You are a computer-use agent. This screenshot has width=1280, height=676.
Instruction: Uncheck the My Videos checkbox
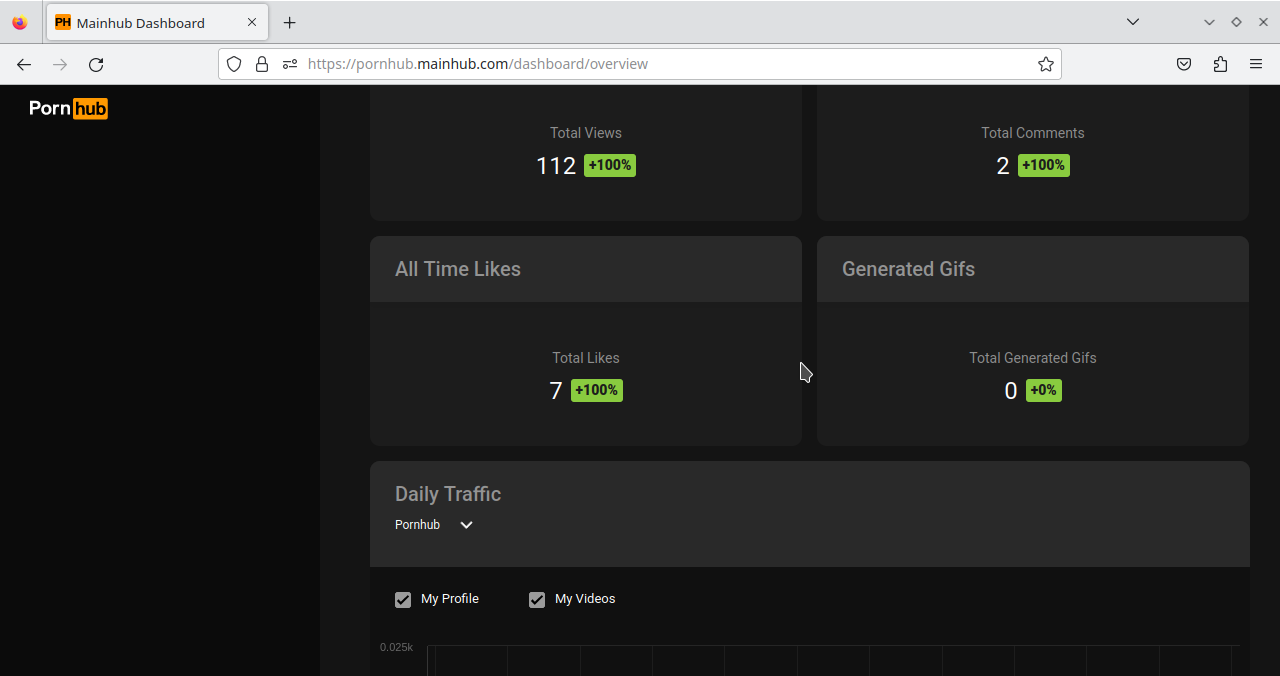coord(537,600)
